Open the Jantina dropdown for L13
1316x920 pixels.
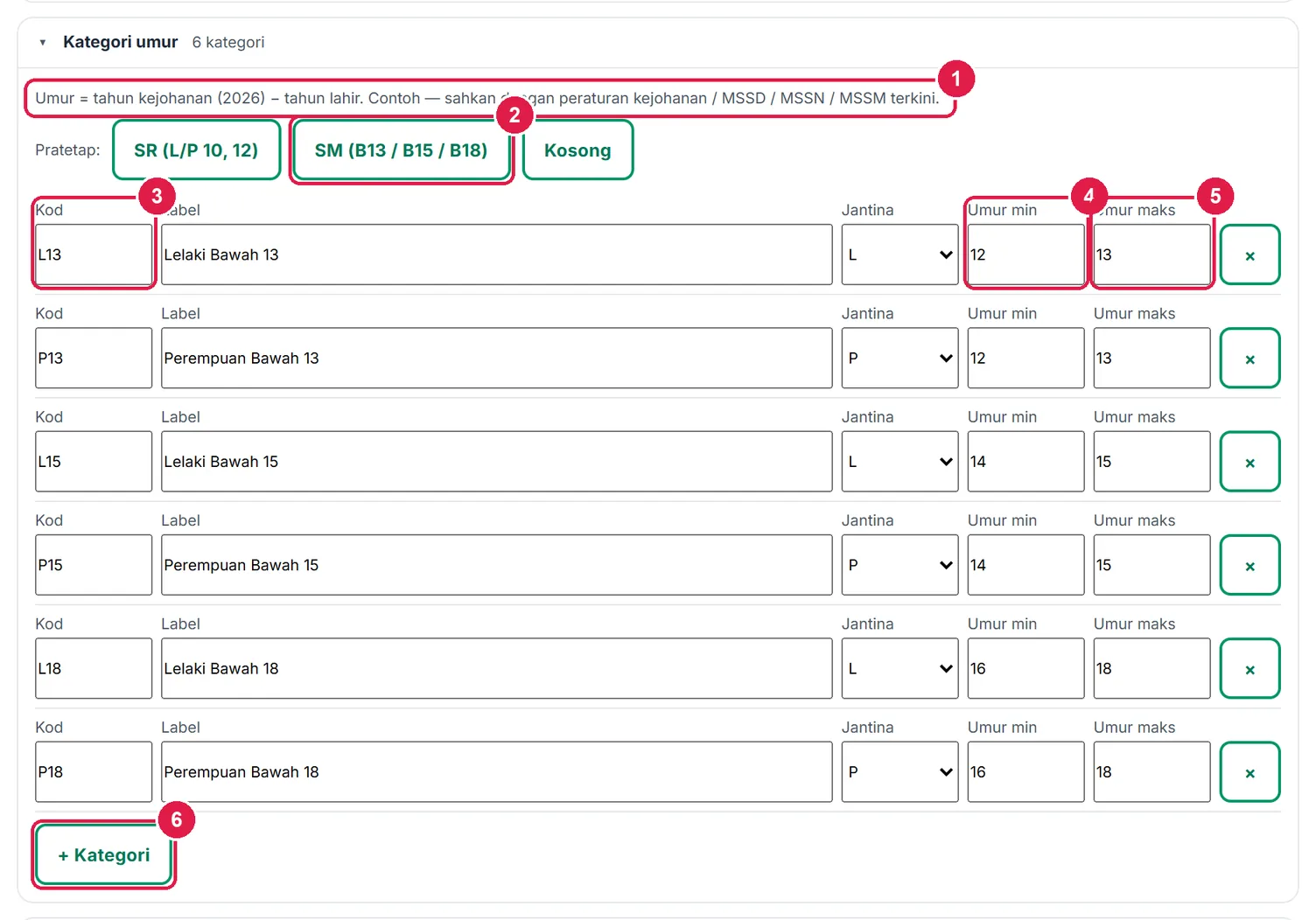(899, 254)
